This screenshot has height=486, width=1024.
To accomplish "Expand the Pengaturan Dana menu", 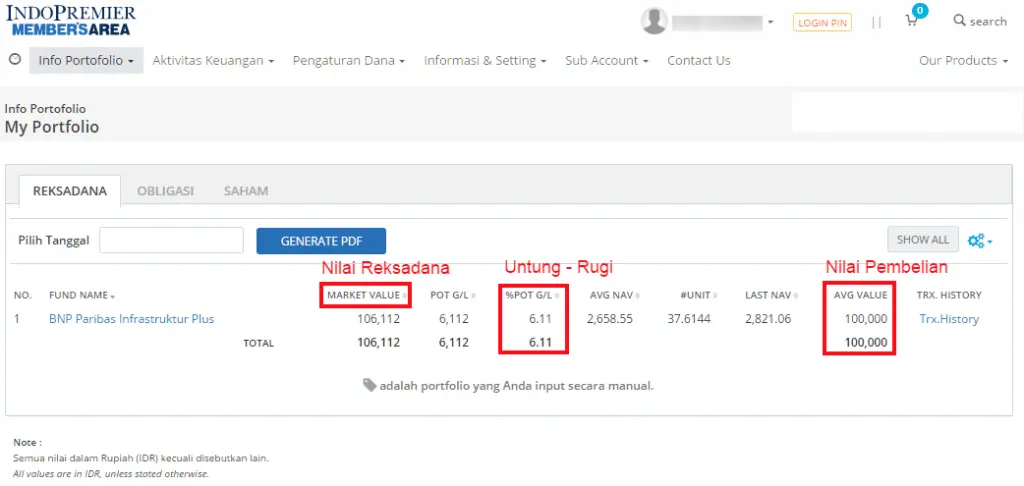I will pos(349,60).
